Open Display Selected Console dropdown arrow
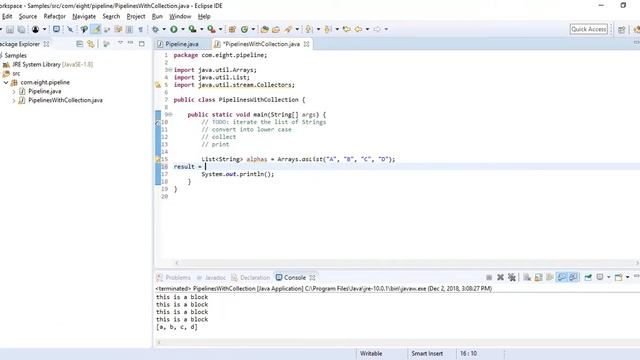The image size is (640, 360). point(609,278)
